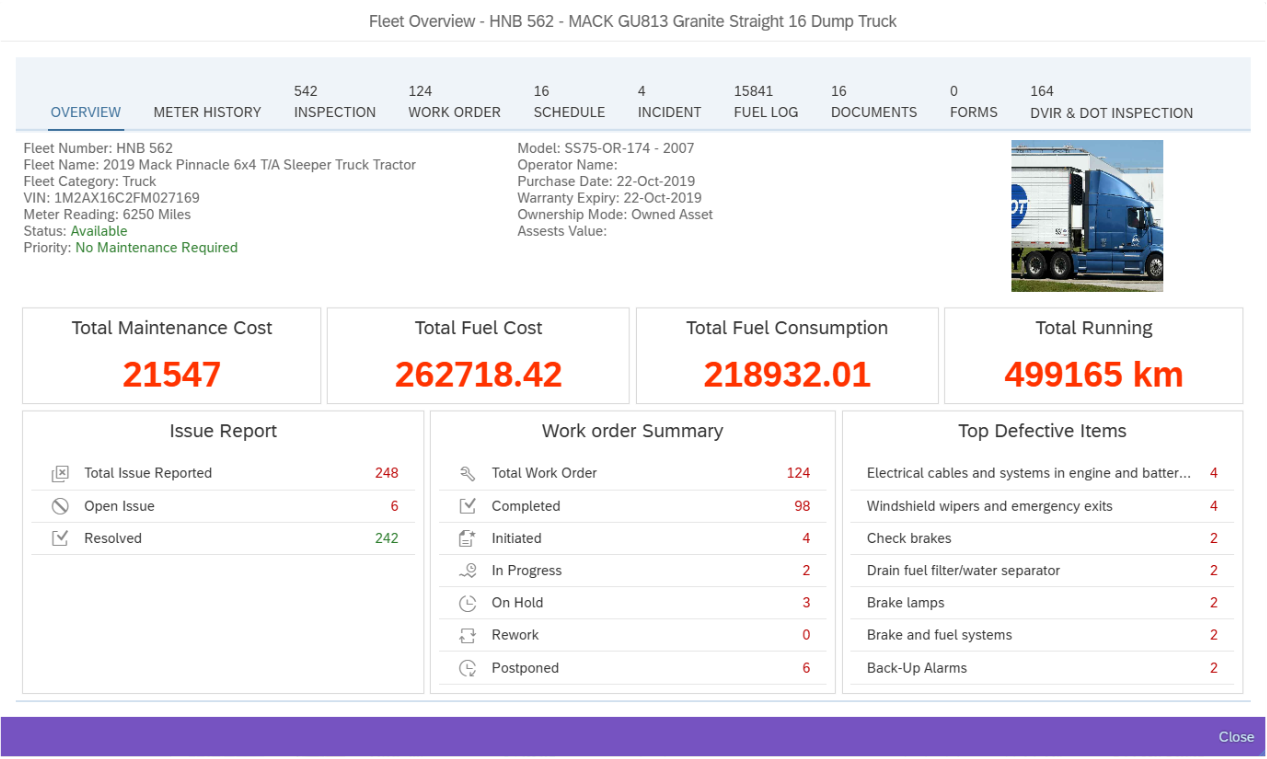
Task: Click the Total Maintenance Cost card
Action: click(x=171, y=355)
